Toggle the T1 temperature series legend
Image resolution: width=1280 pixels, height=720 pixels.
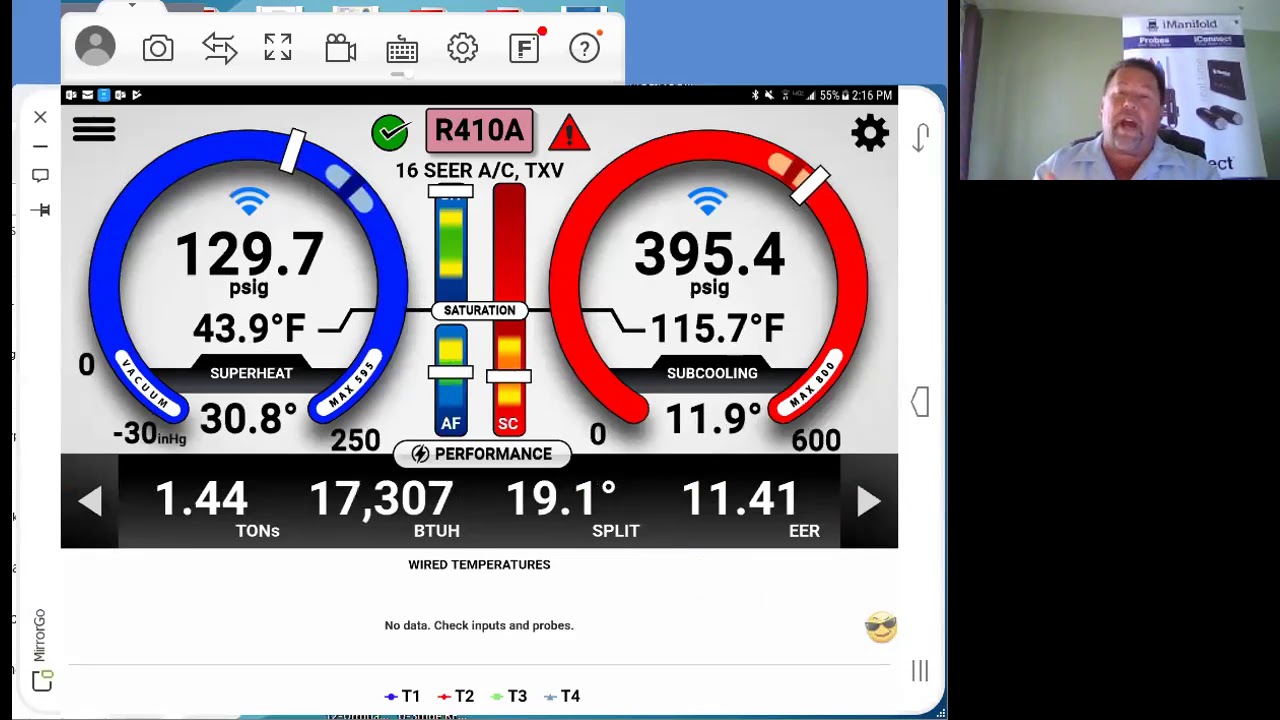tap(402, 696)
